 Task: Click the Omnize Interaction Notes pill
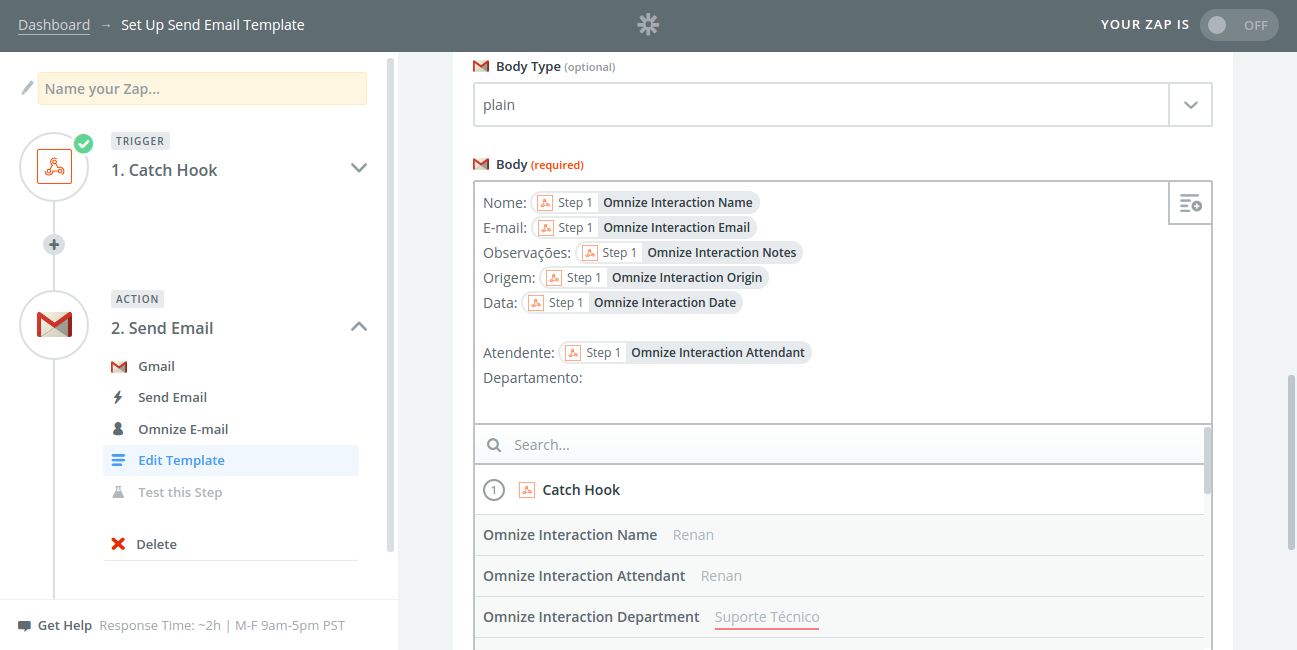coord(689,252)
